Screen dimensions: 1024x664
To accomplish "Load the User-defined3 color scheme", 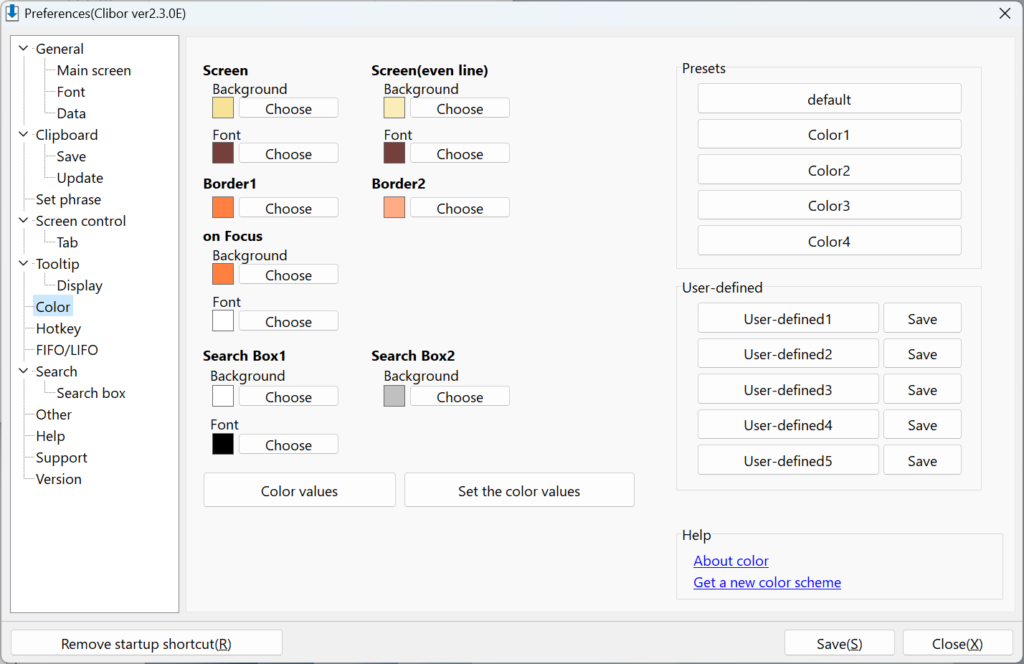I will [x=788, y=390].
